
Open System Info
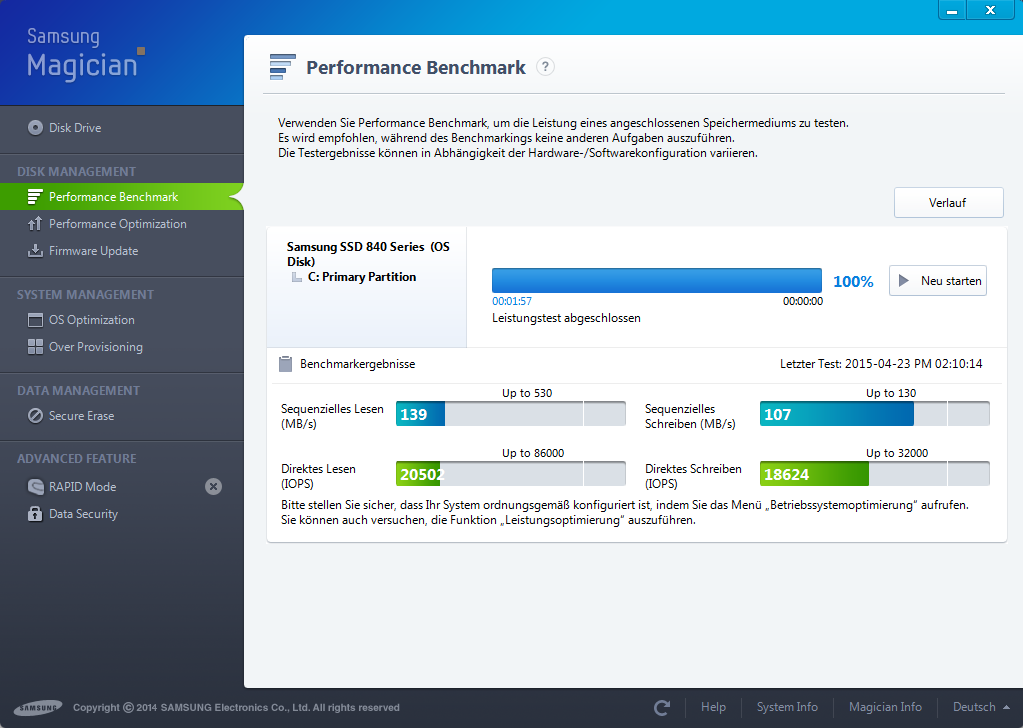(x=787, y=707)
